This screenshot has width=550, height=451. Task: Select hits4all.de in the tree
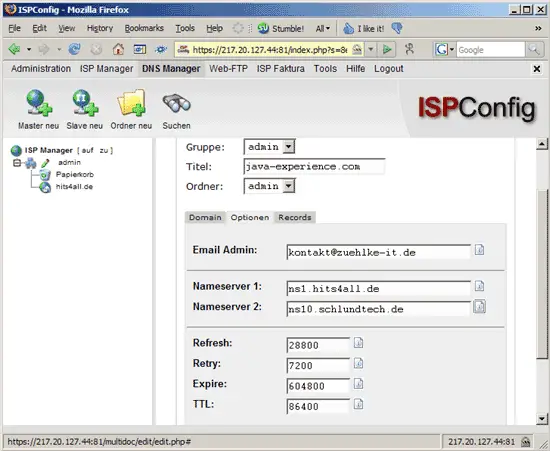tap(74, 187)
